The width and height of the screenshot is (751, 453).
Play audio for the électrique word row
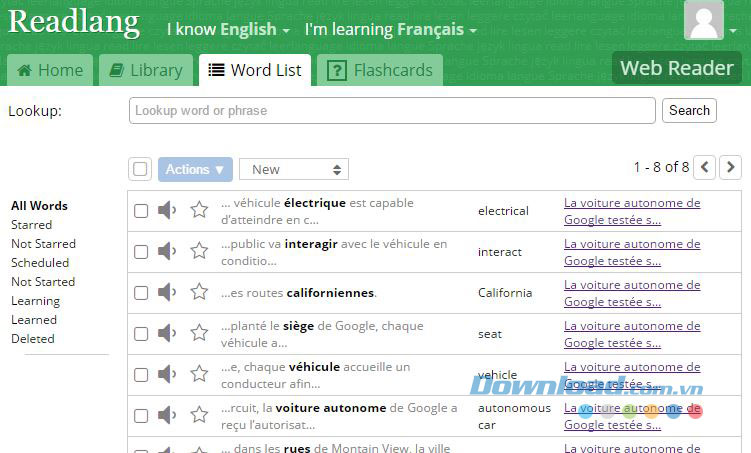point(167,210)
